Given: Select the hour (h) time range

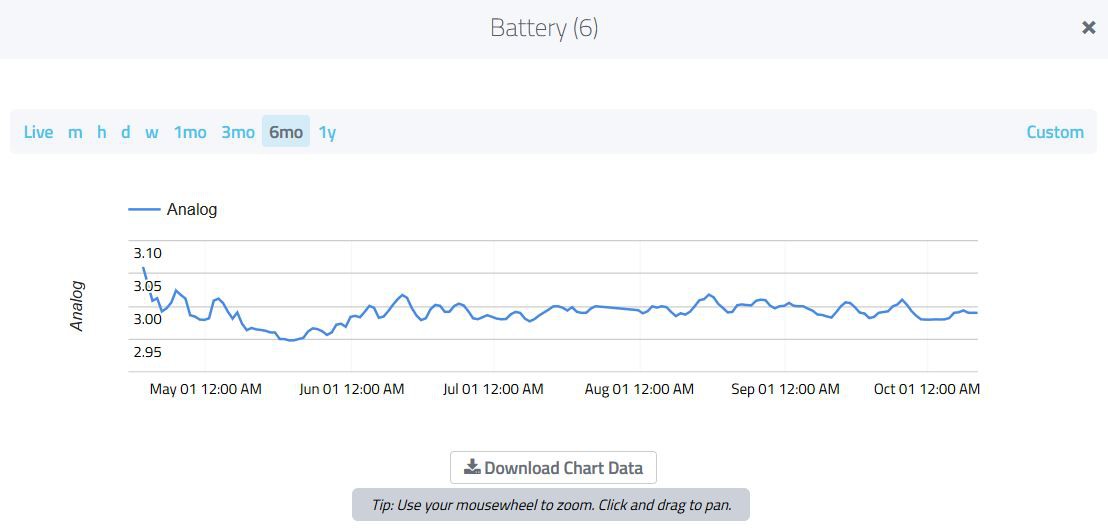Looking at the screenshot, I should 101,132.
